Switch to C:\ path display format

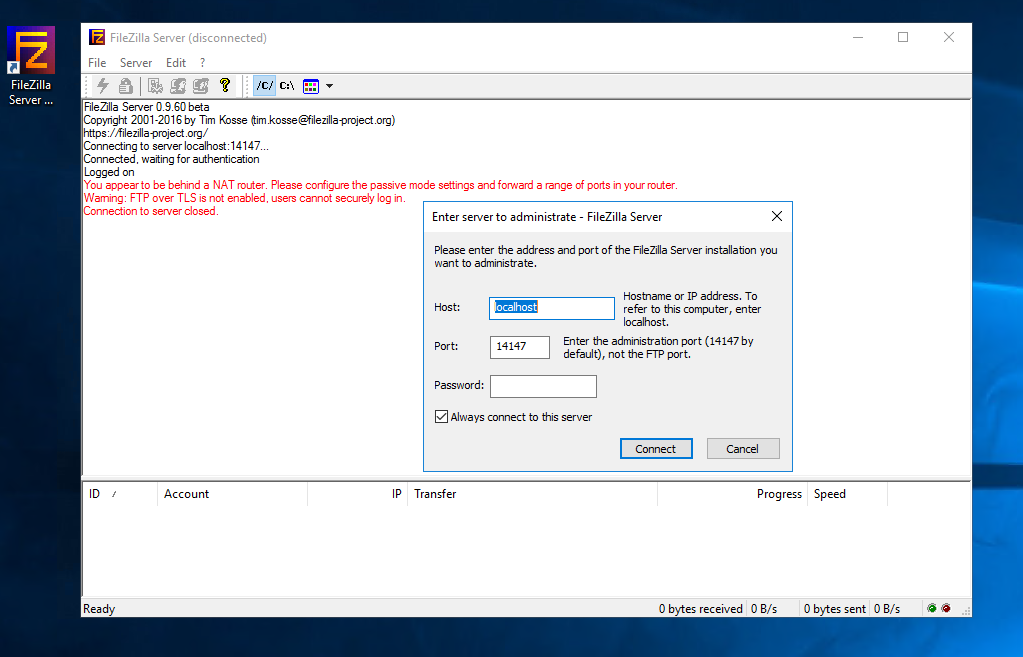click(x=287, y=86)
